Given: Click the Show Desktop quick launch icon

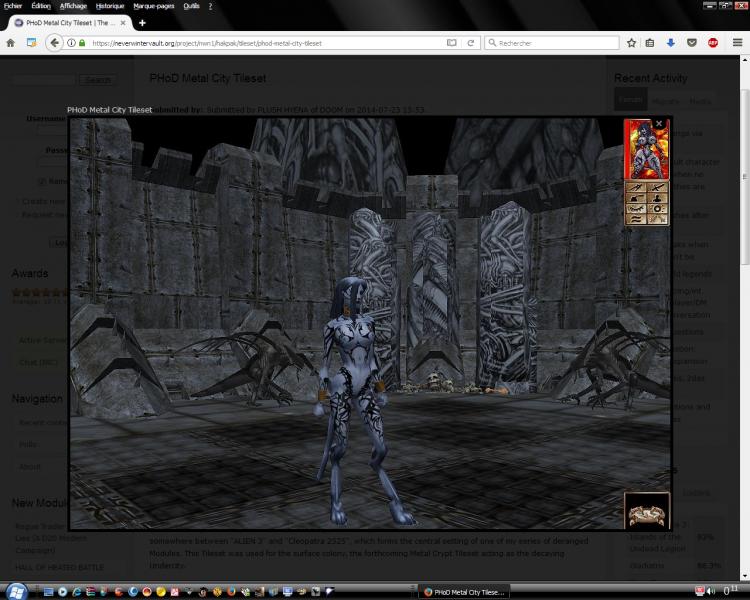Looking at the screenshot, I should click(x=48, y=592).
